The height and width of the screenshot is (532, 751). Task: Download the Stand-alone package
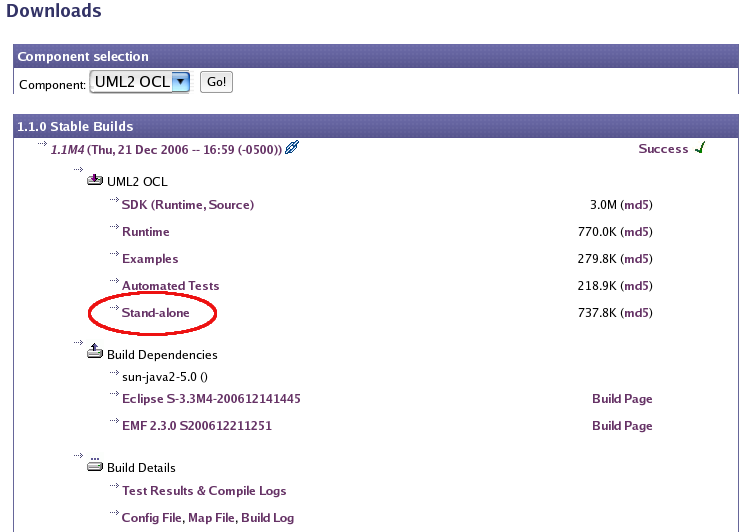[x=156, y=313]
